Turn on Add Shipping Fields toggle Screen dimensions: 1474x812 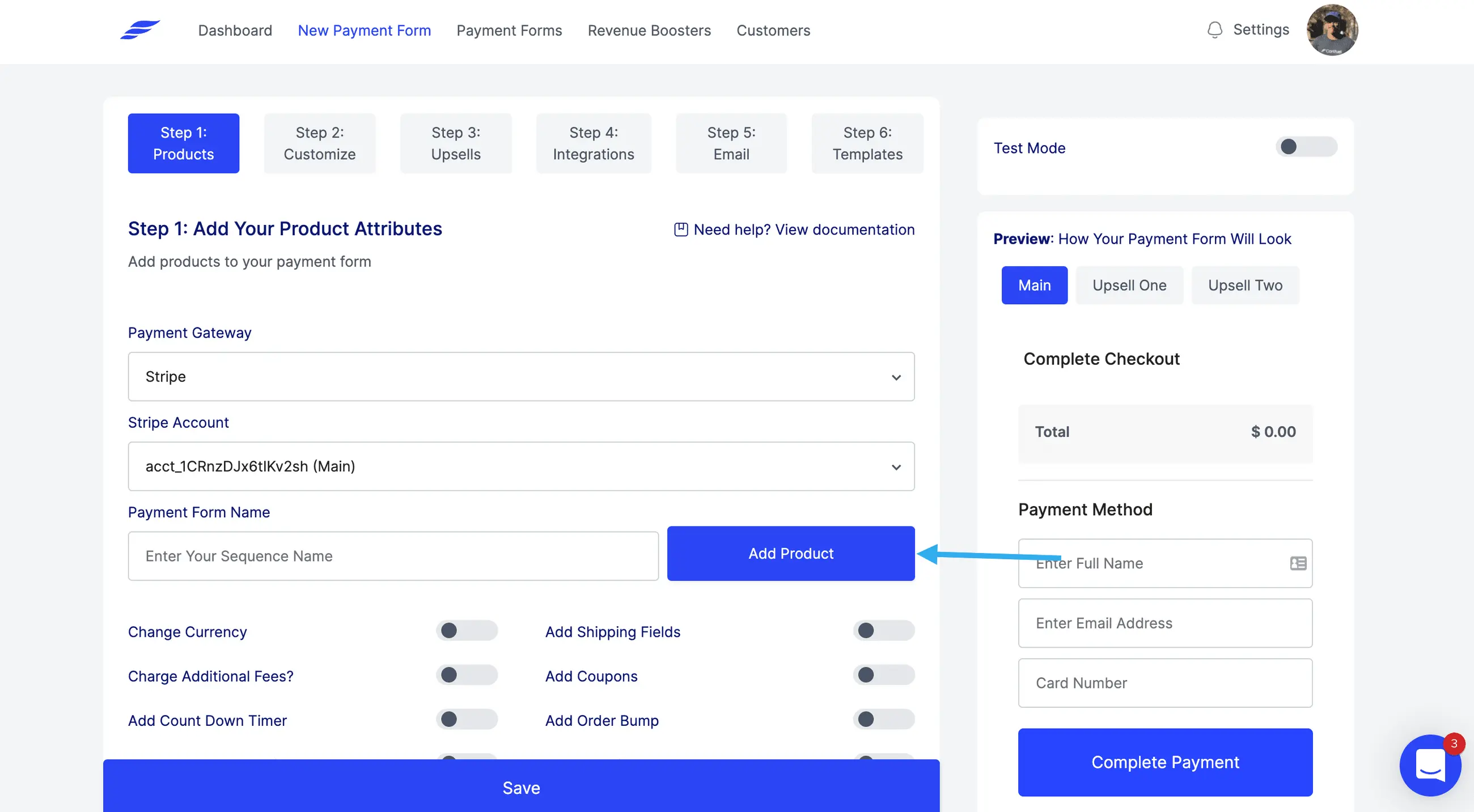(x=883, y=631)
